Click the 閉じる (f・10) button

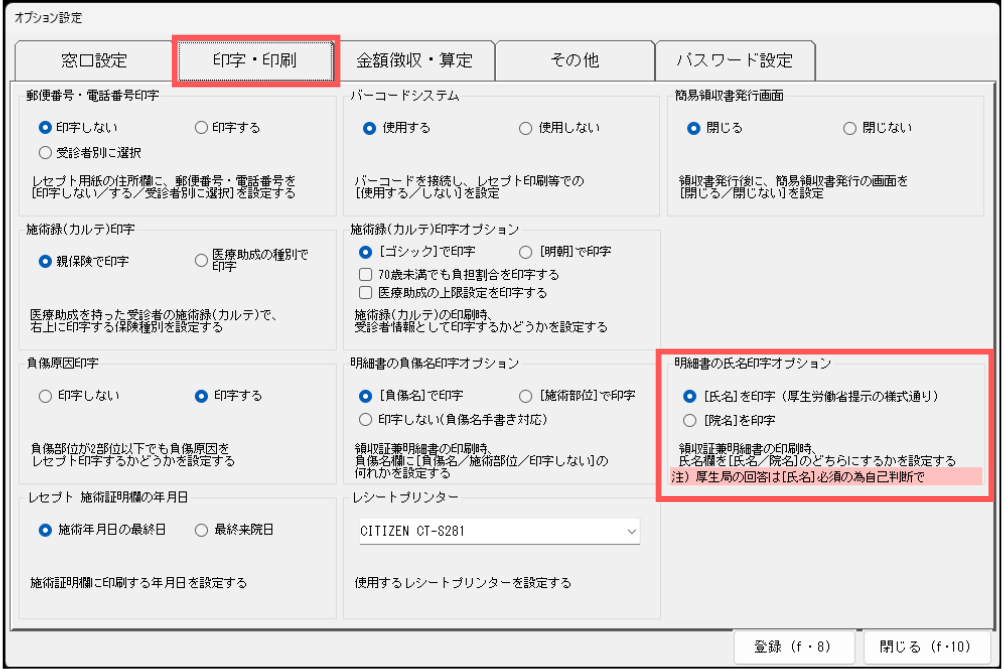pyautogui.click(x=925, y=647)
